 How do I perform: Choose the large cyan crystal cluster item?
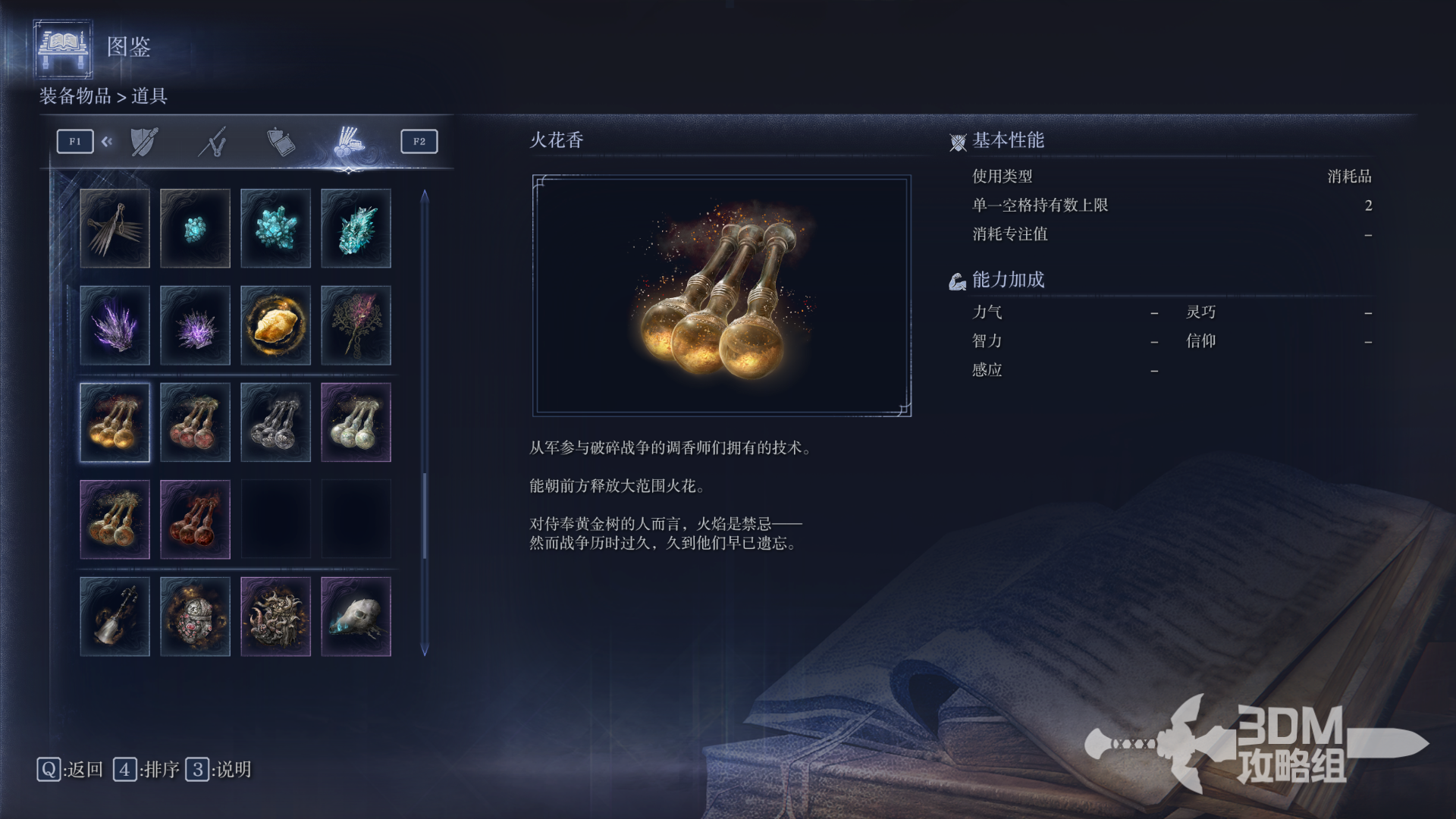click(x=275, y=228)
